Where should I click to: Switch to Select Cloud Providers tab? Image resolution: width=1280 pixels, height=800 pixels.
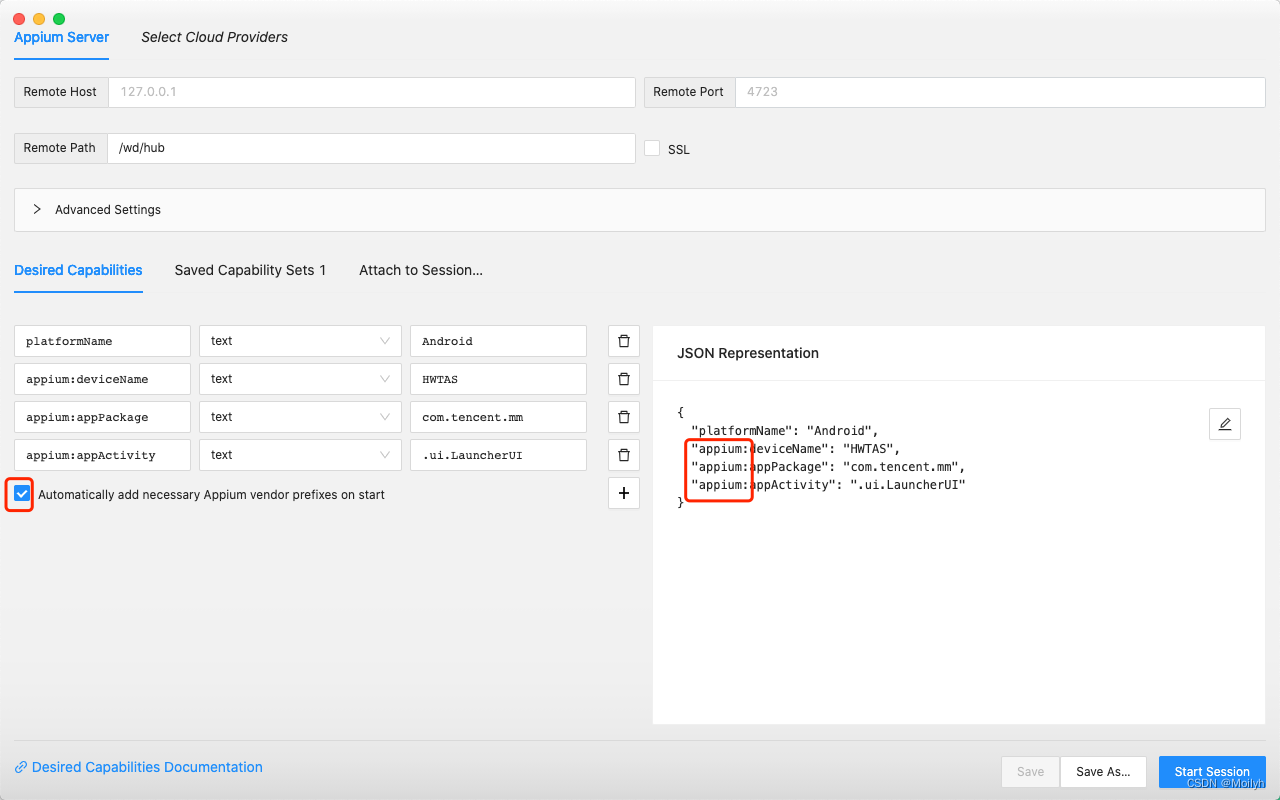214,37
